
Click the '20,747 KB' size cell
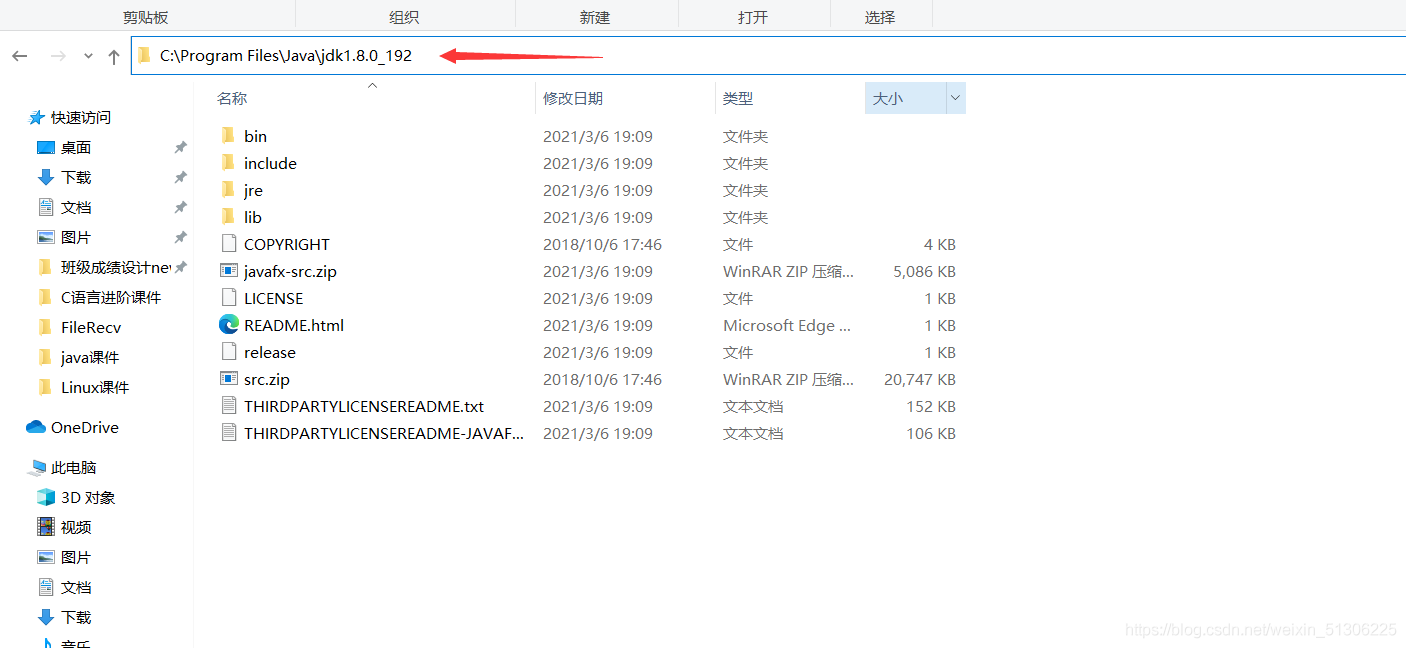click(x=920, y=379)
